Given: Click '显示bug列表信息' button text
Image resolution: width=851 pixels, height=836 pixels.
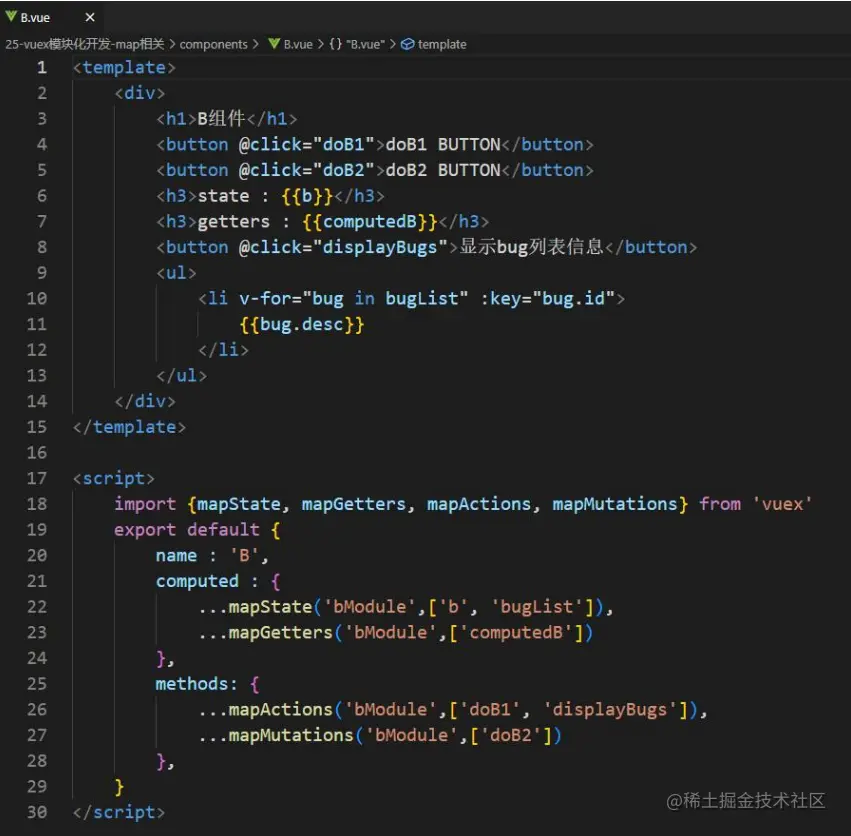Looking at the screenshot, I should coord(531,247).
